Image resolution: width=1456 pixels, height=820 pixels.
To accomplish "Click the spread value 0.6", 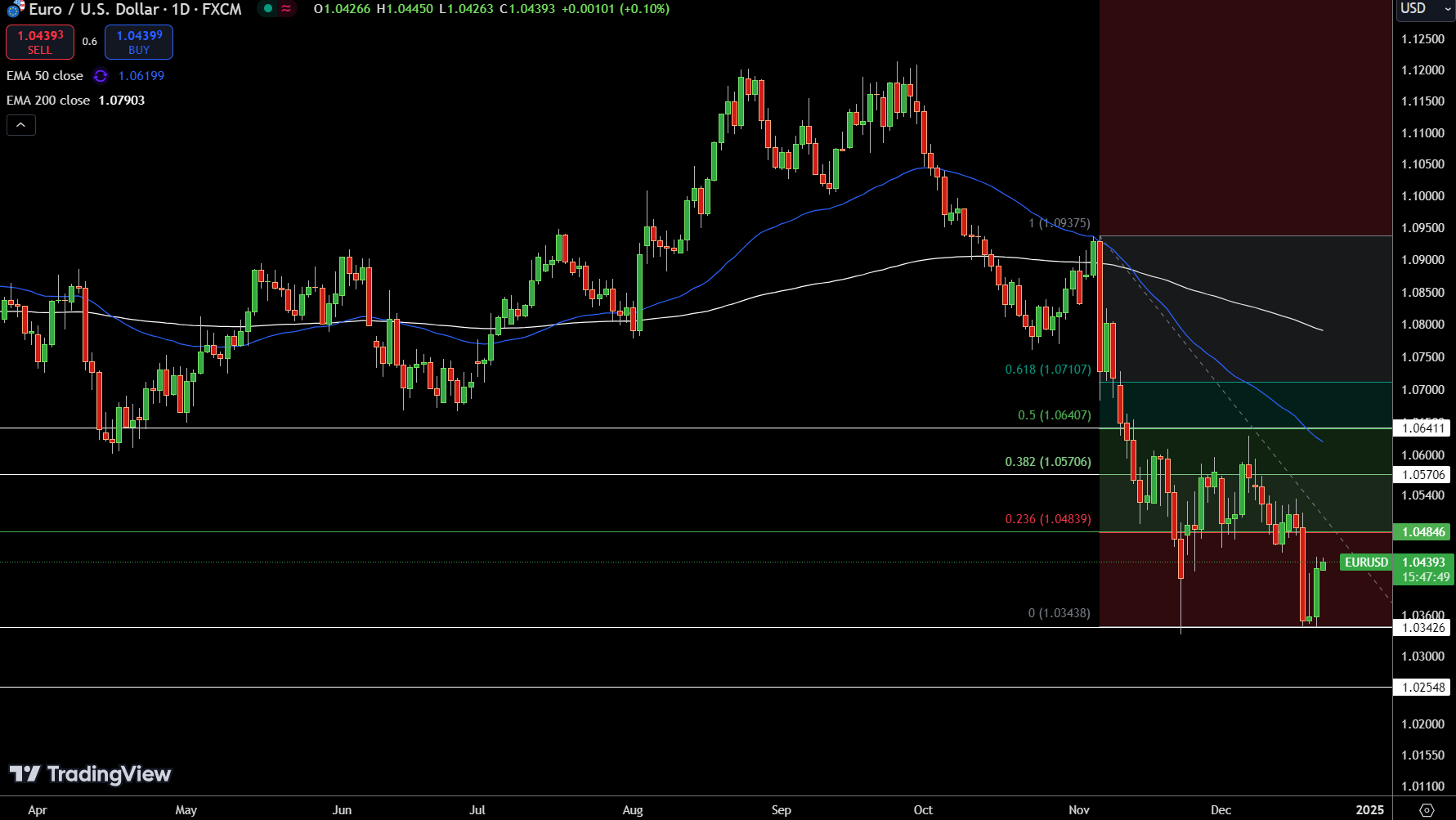I will coord(90,42).
